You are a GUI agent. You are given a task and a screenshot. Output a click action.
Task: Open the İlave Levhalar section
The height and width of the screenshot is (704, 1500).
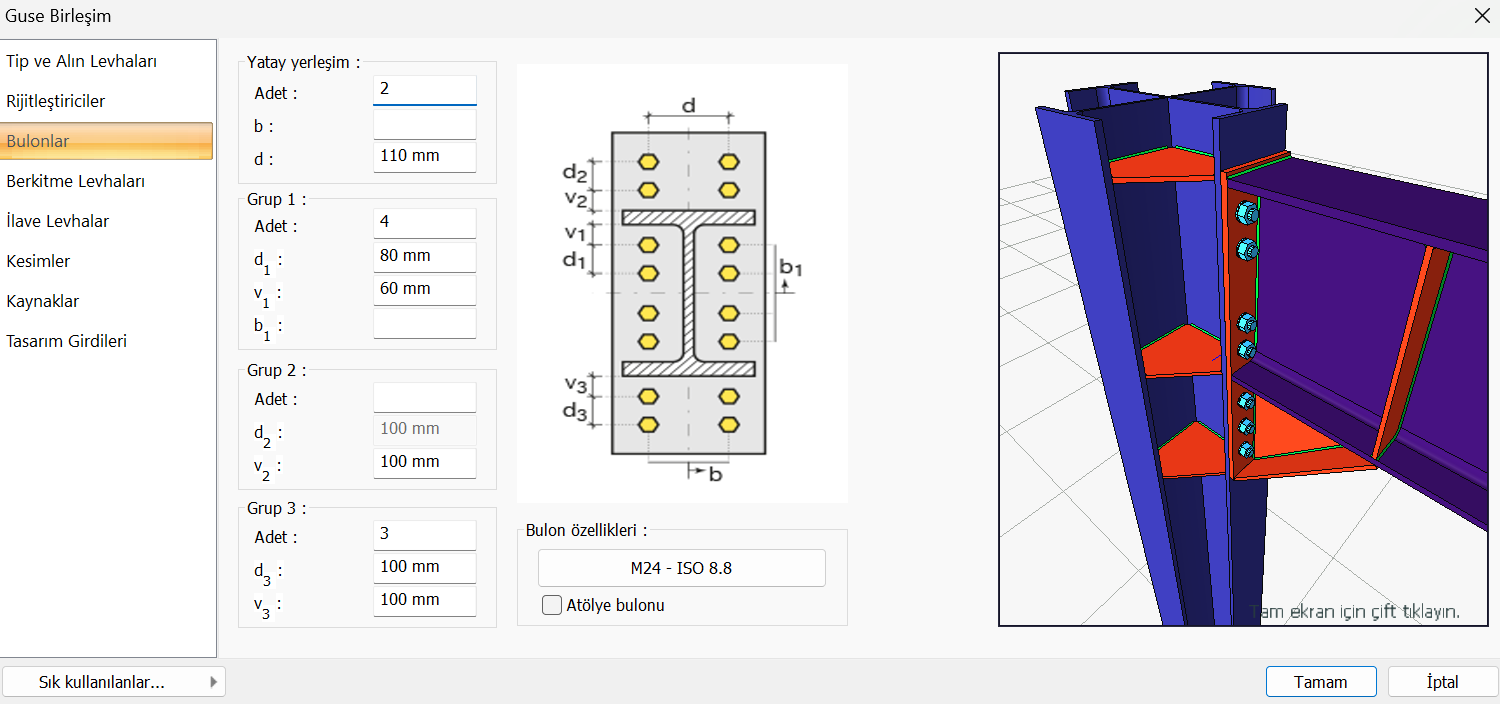point(58,221)
